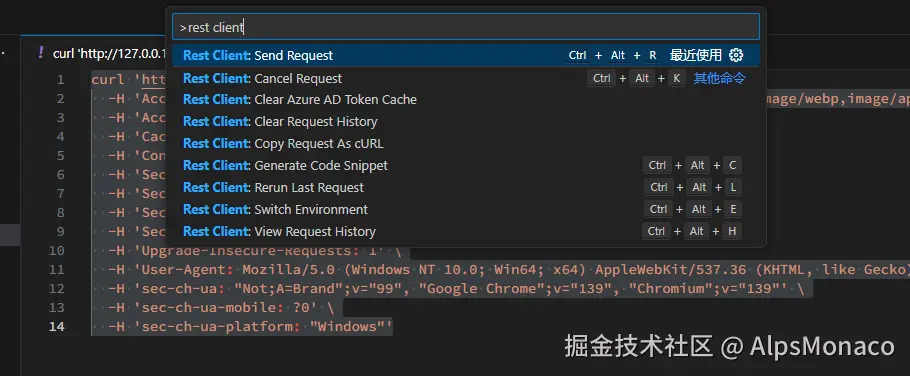The width and height of the screenshot is (910, 376).
Task: Click line number 12 in the gutter
Action: pos(57,289)
